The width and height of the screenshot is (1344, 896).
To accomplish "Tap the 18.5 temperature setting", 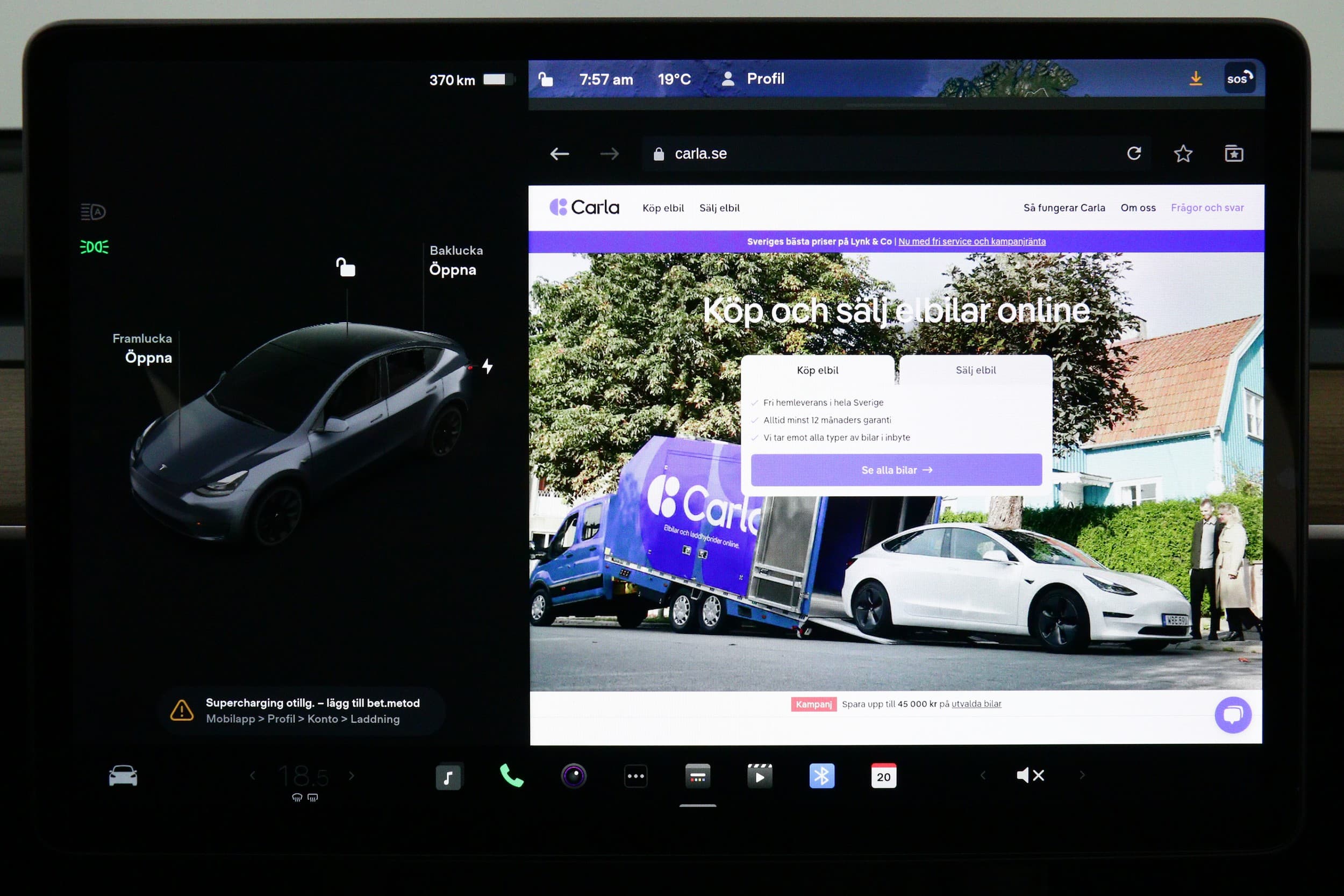I will pos(303,776).
